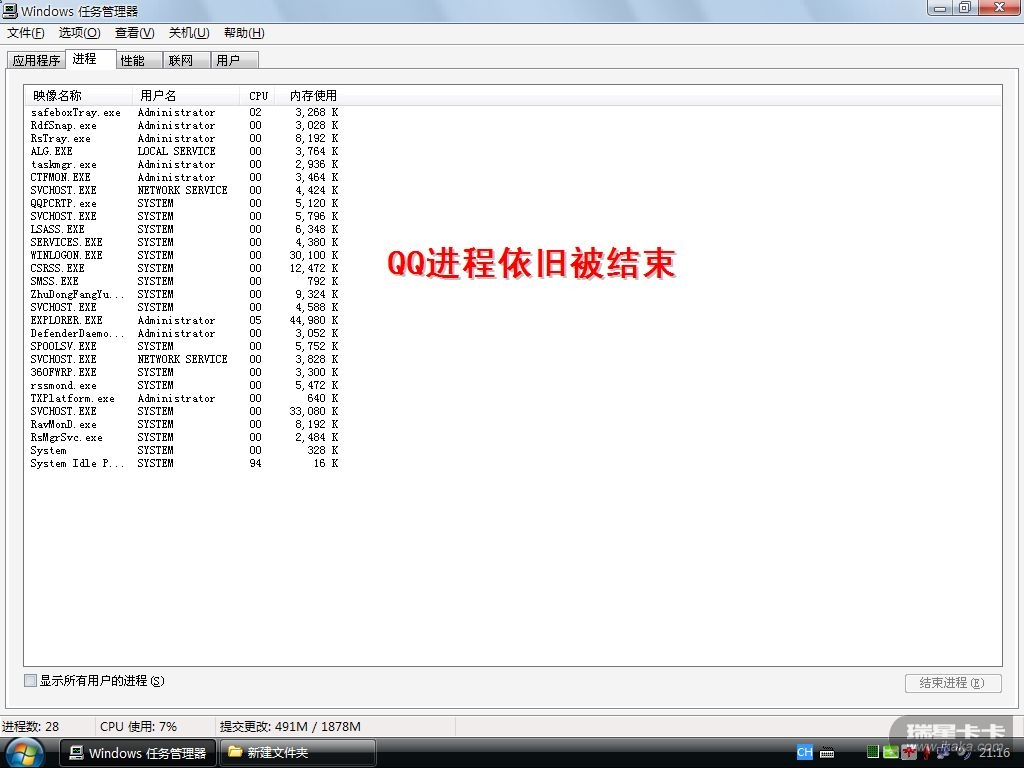Open the 选项(O) menu
The image size is (1024, 768).
(x=80, y=33)
